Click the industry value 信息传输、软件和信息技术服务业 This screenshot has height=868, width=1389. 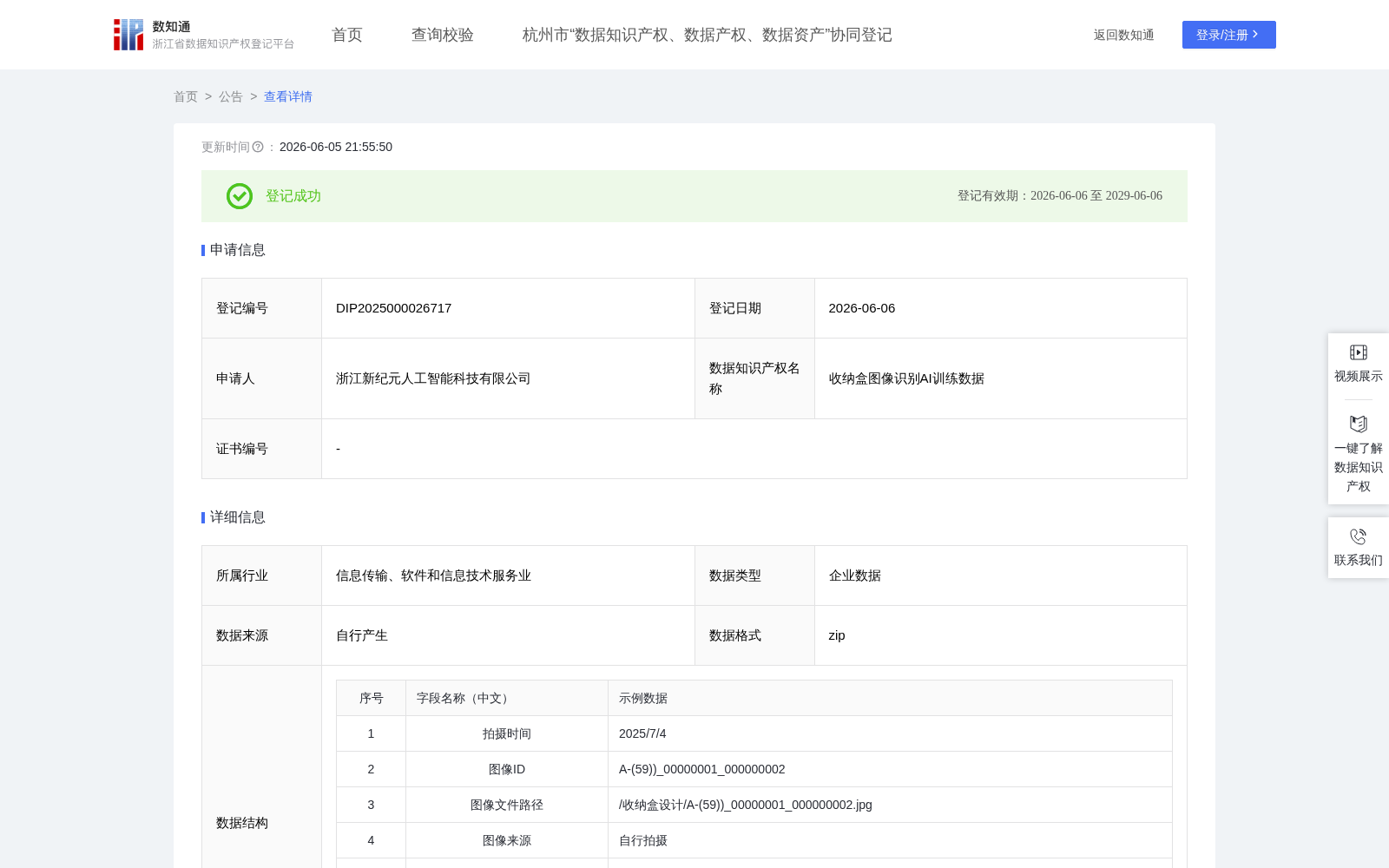433,575
